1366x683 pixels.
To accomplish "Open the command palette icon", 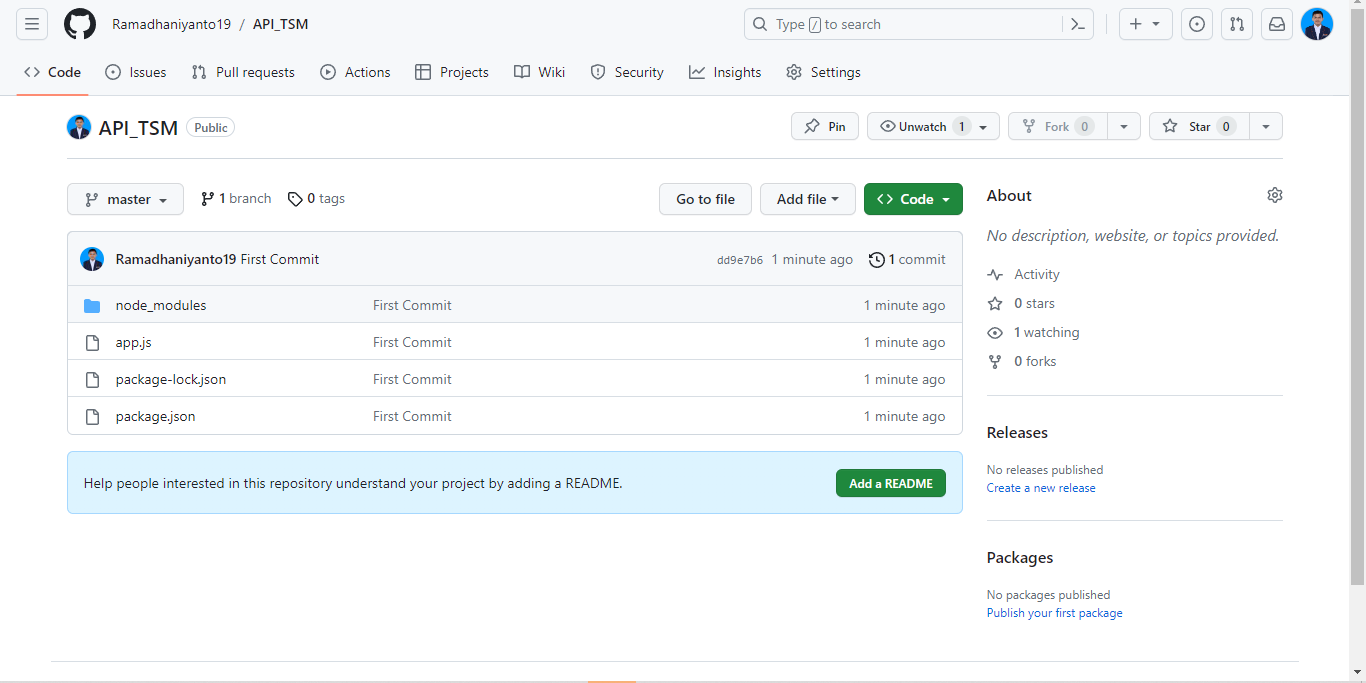I will point(1078,24).
